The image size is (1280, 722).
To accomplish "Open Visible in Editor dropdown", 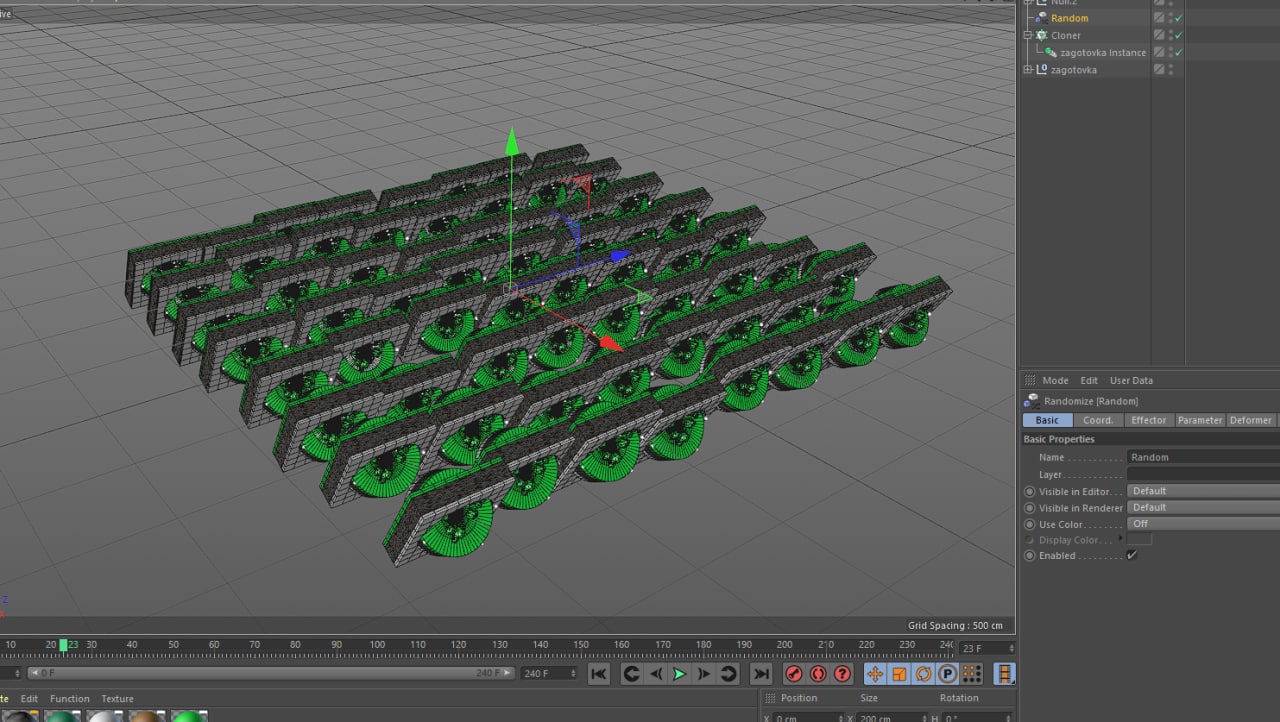I will pos(1203,491).
